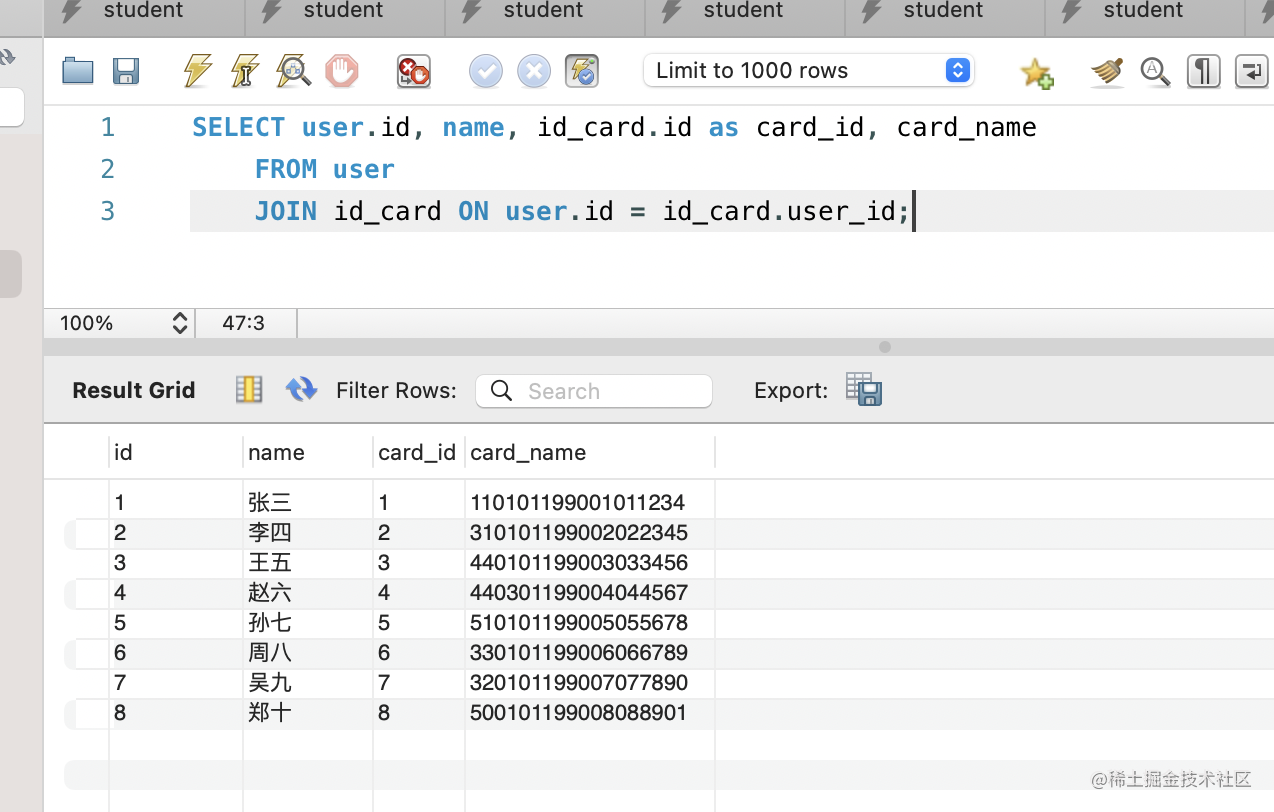Toggle auto-commit mode button
Screen dimensions: 1274x812
point(582,71)
